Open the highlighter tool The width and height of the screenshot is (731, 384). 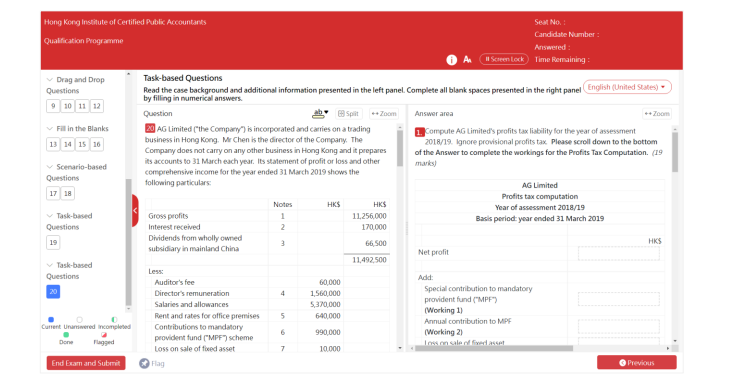[x=320, y=113]
